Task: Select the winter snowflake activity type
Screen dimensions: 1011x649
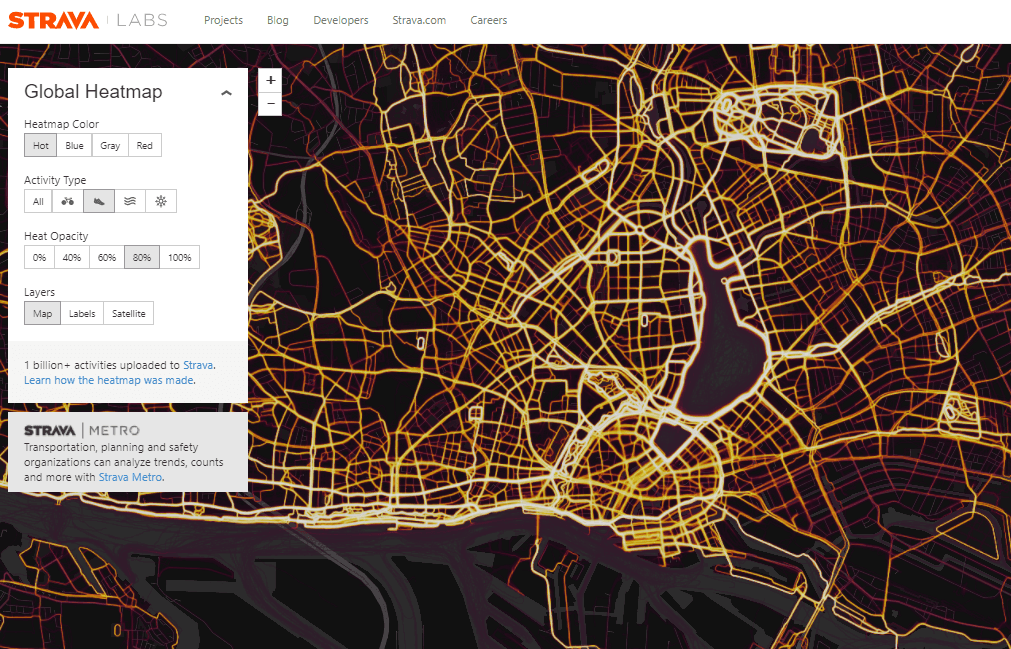Action: 161,201
